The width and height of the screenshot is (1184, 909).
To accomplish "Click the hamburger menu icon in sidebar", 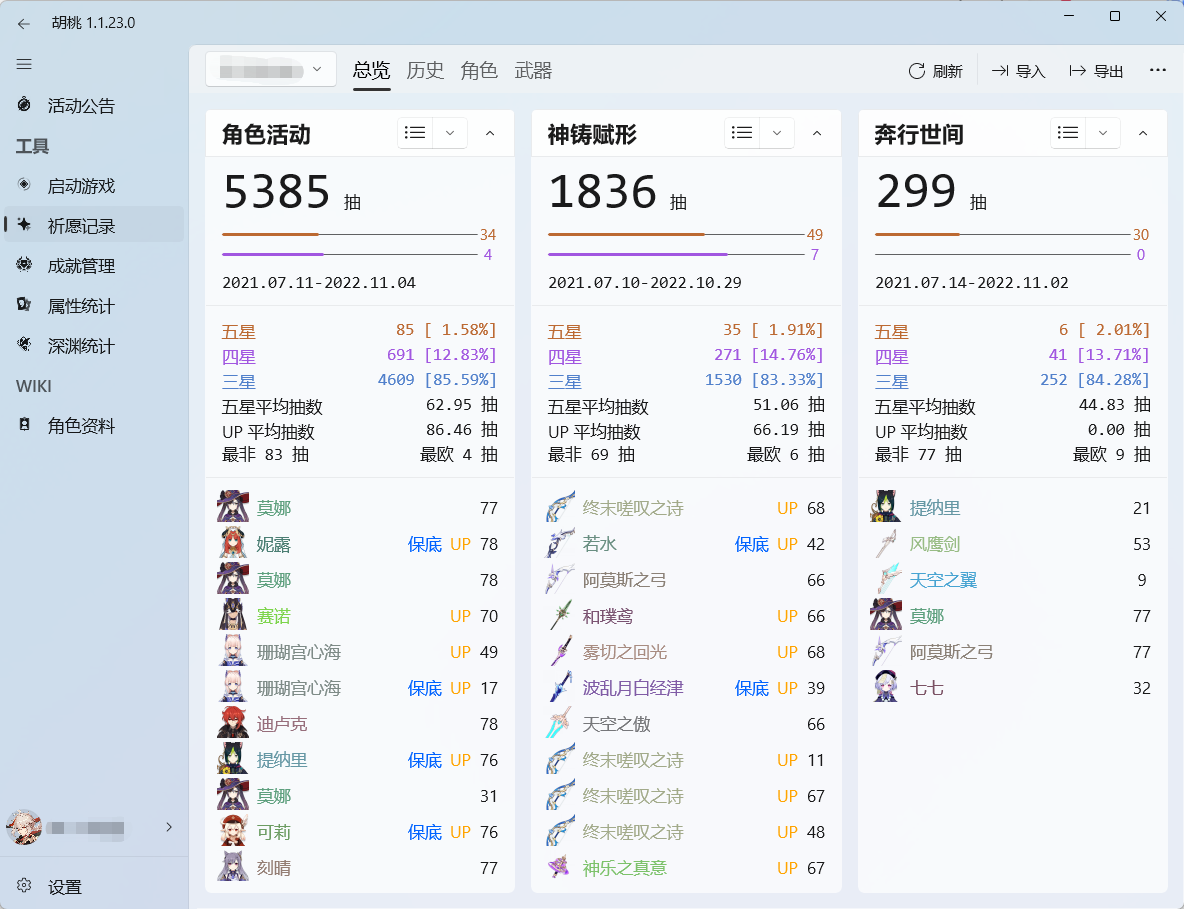I will click(24, 64).
